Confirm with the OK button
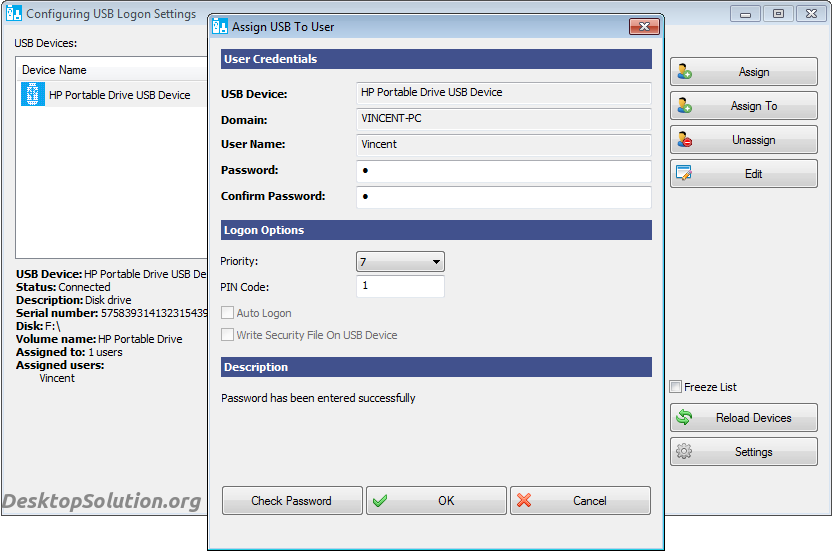Screen dimensions: 833x552 point(436,500)
